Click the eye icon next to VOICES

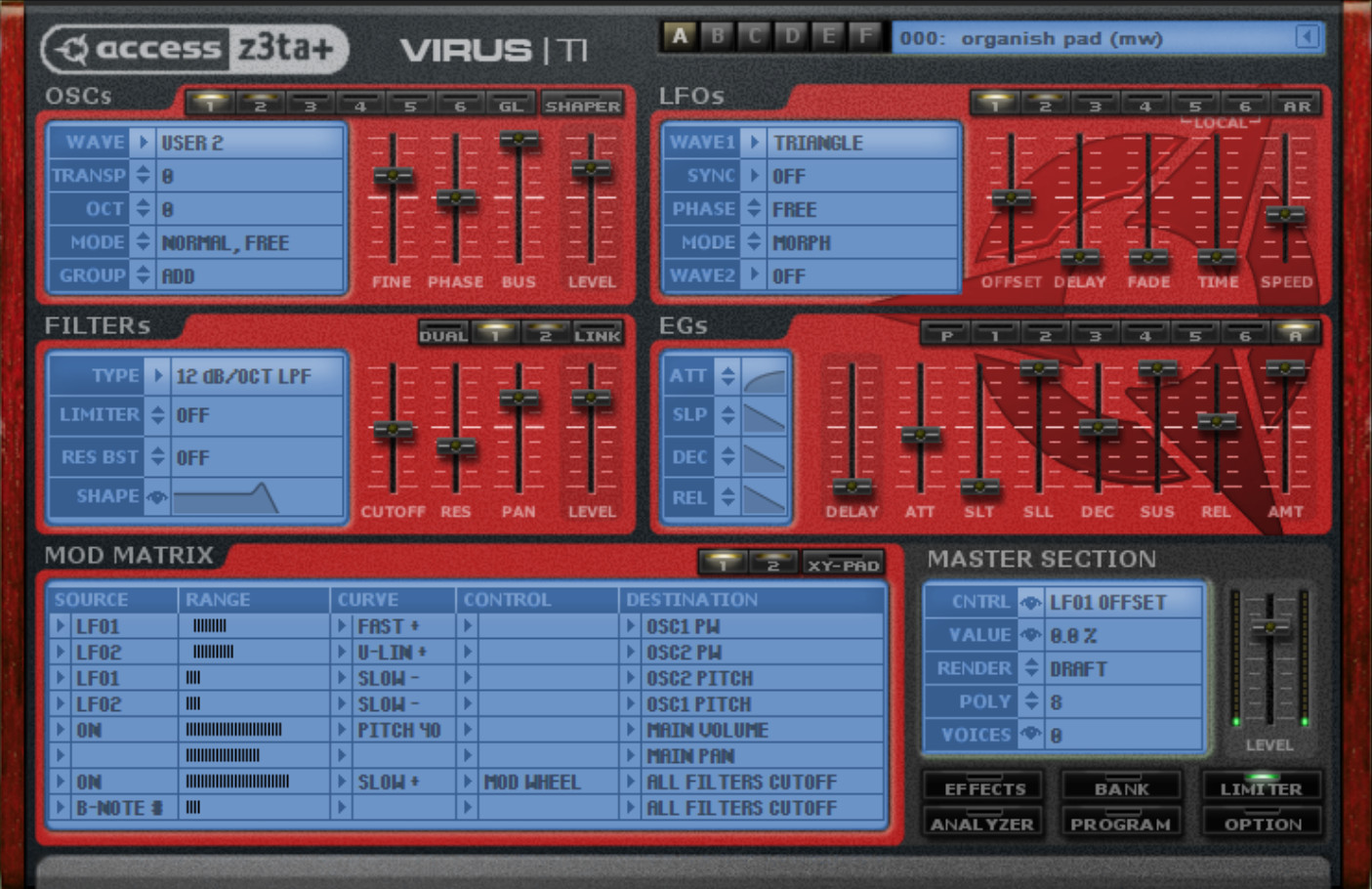click(1030, 735)
